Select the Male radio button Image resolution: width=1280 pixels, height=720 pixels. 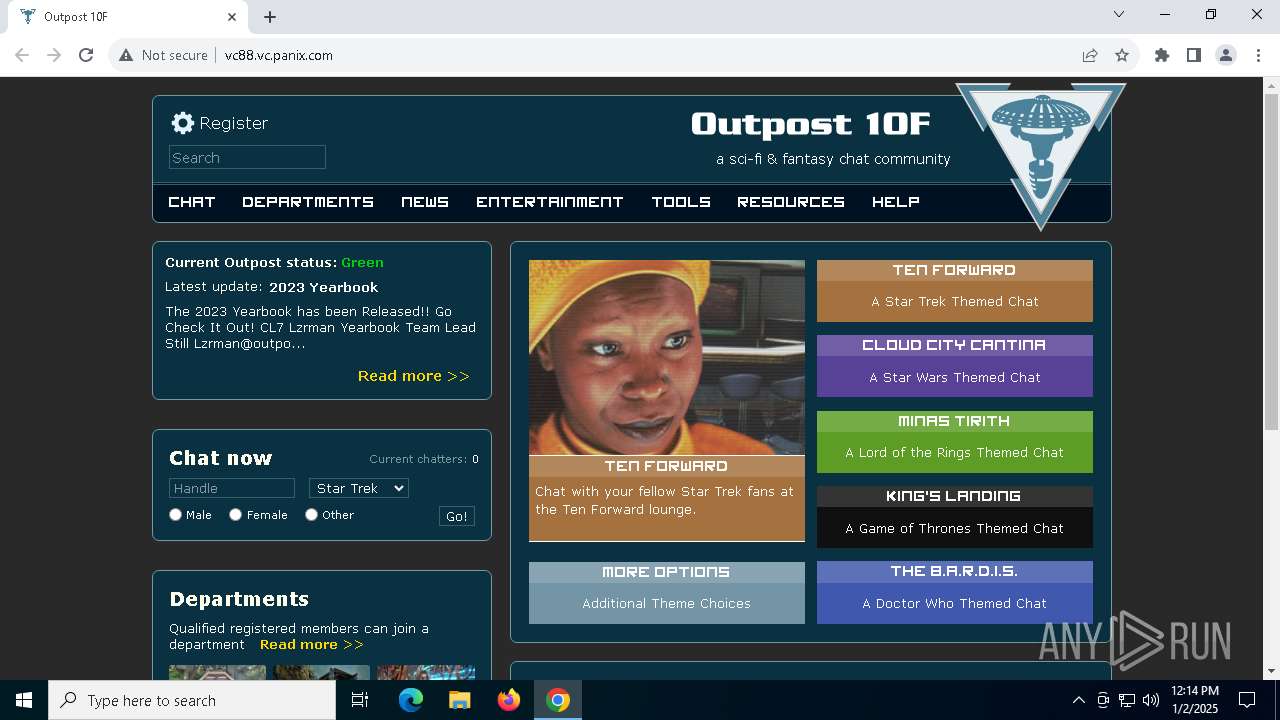176,514
